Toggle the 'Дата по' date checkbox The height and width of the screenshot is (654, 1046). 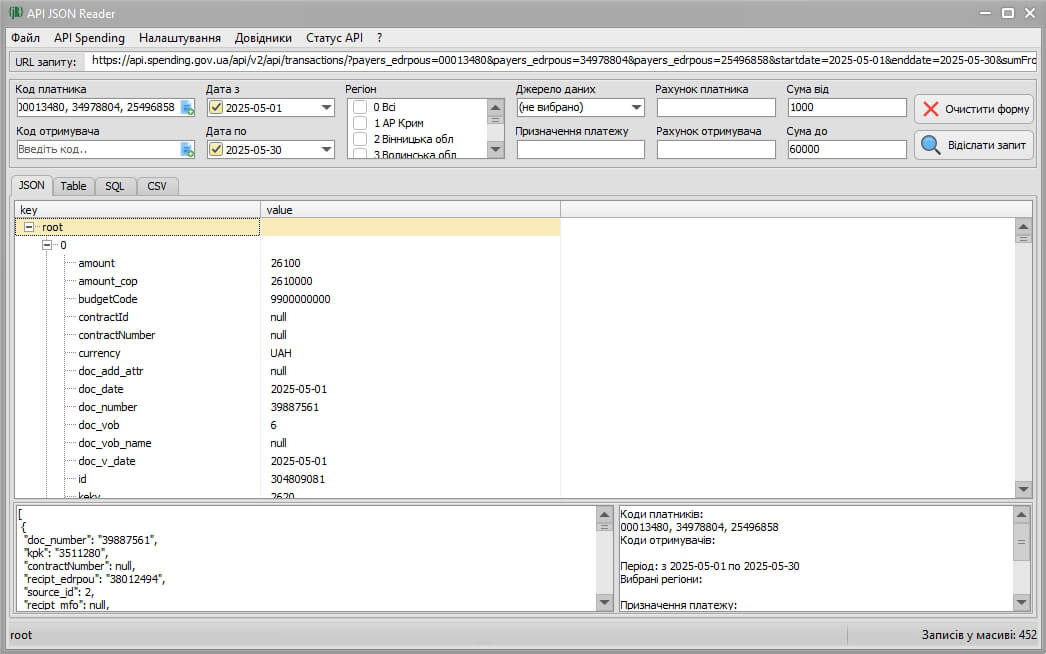(x=216, y=150)
